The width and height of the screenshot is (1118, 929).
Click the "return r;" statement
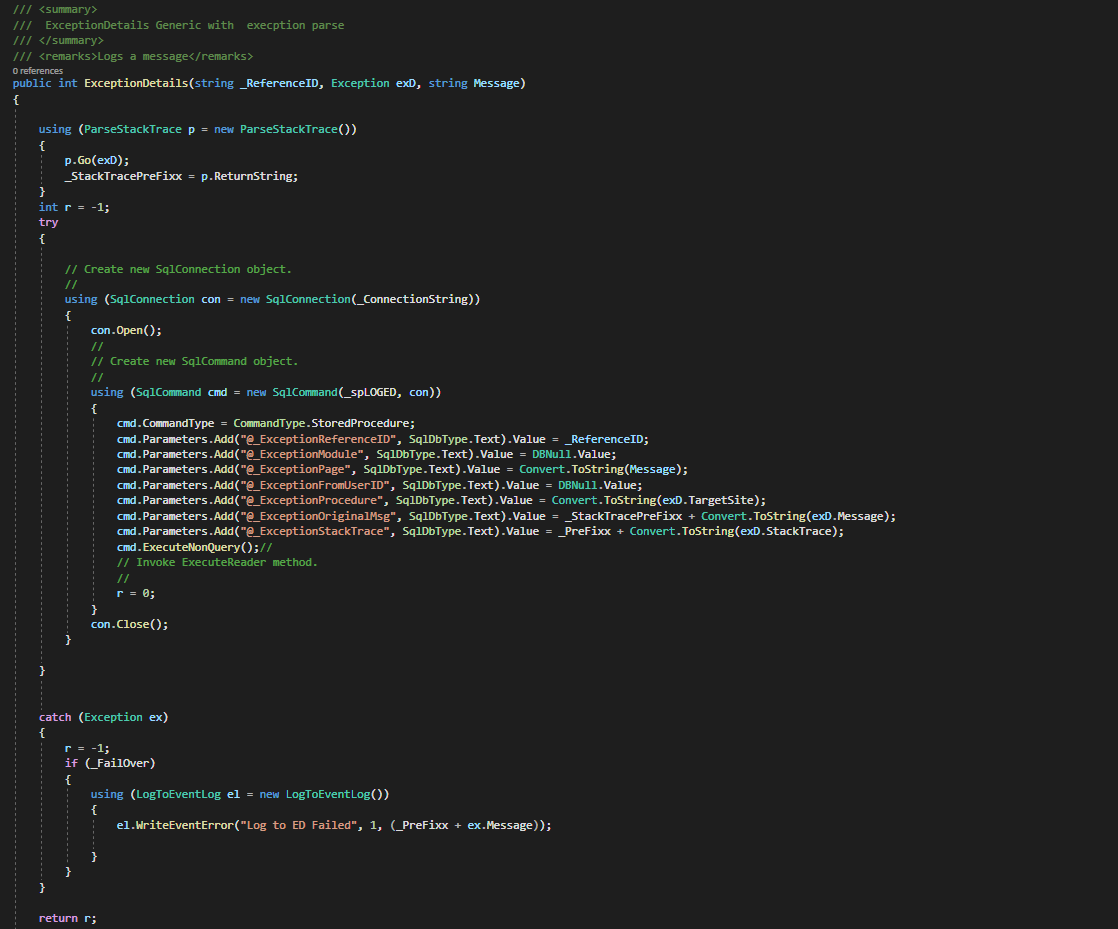68,918
